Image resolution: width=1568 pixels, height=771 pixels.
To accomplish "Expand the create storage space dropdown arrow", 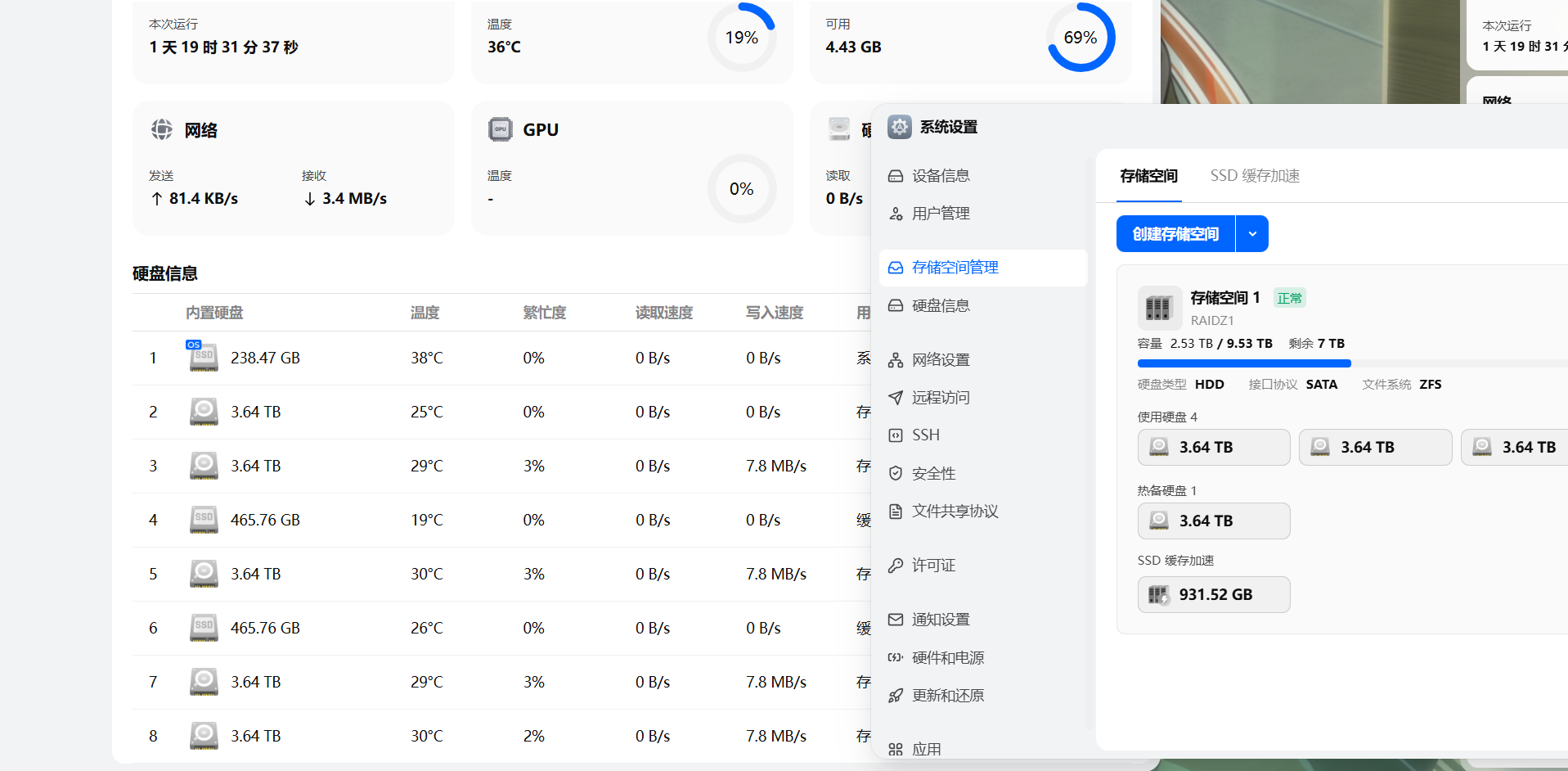I will 1251,234.
